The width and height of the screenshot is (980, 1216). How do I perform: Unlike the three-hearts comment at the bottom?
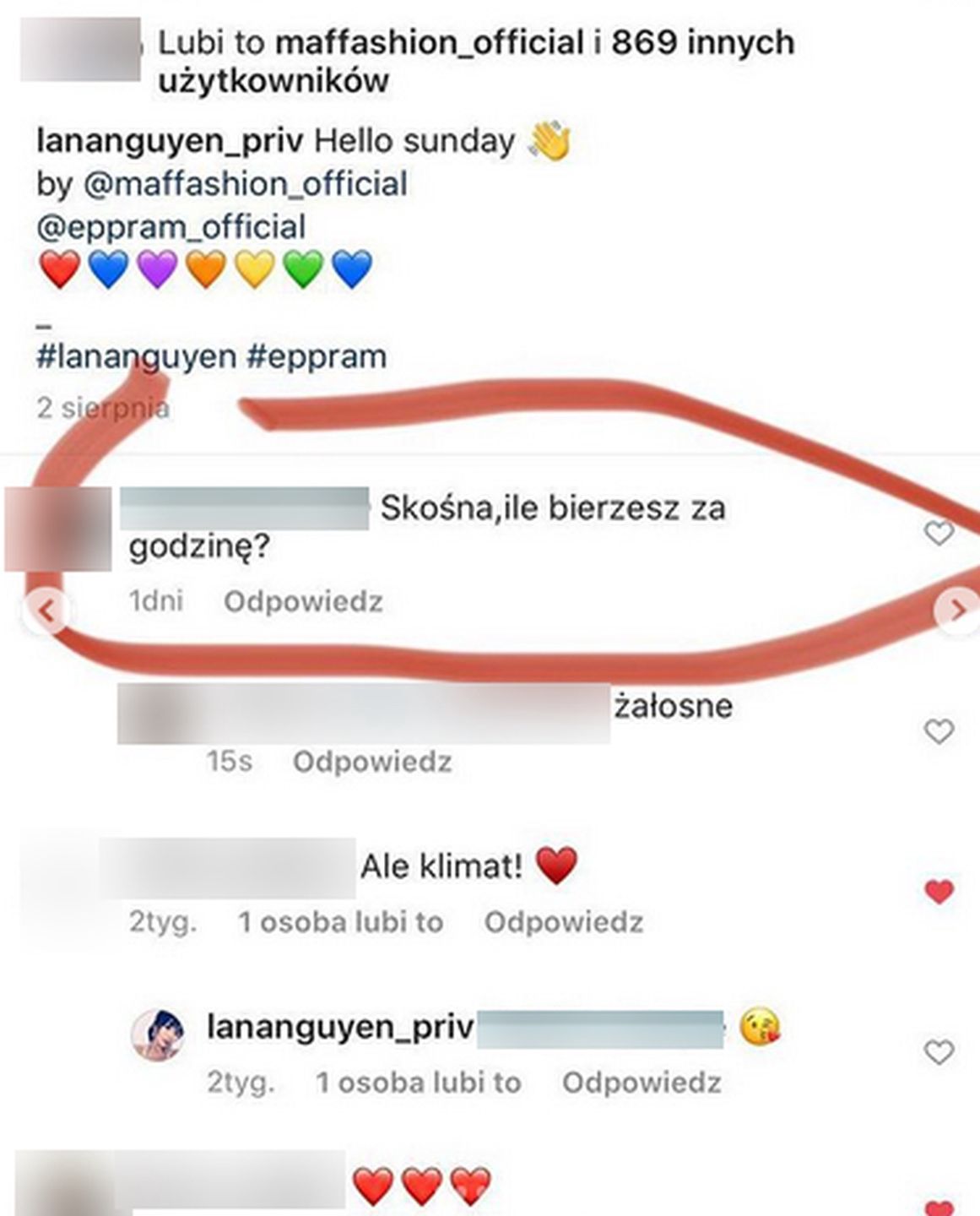[x=940, y=1208]
